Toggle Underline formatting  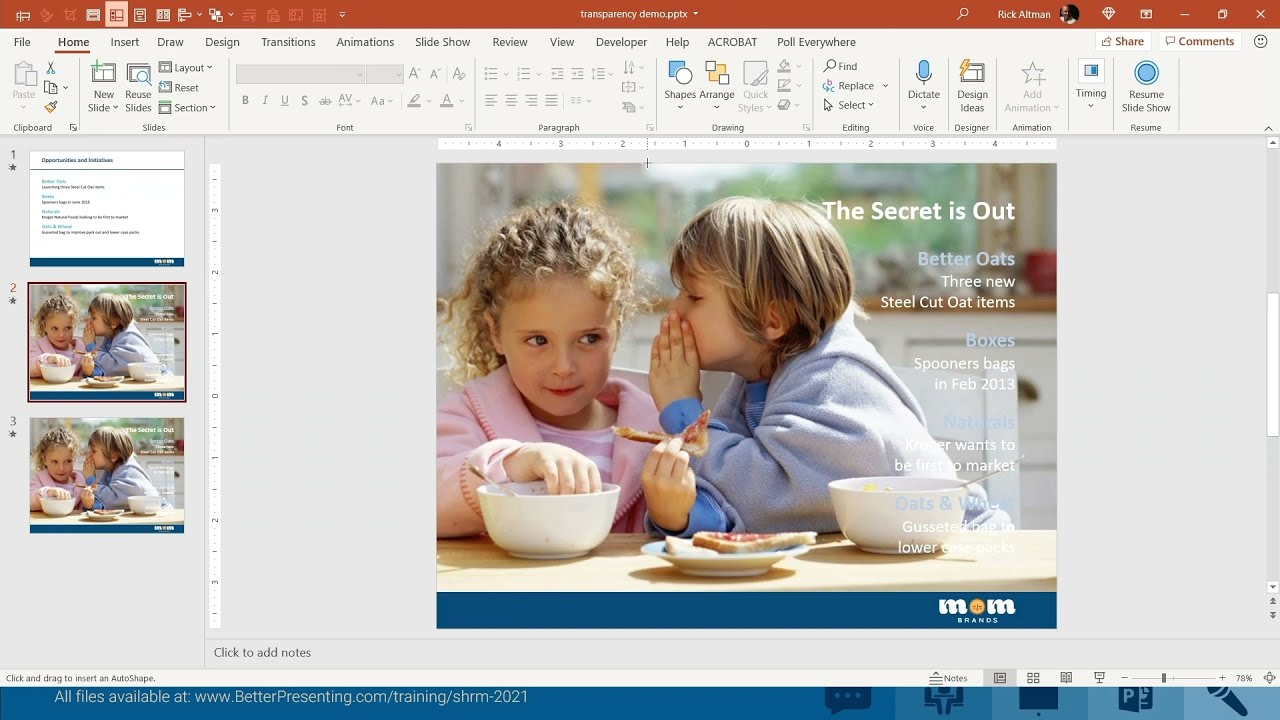coord(285,101)
